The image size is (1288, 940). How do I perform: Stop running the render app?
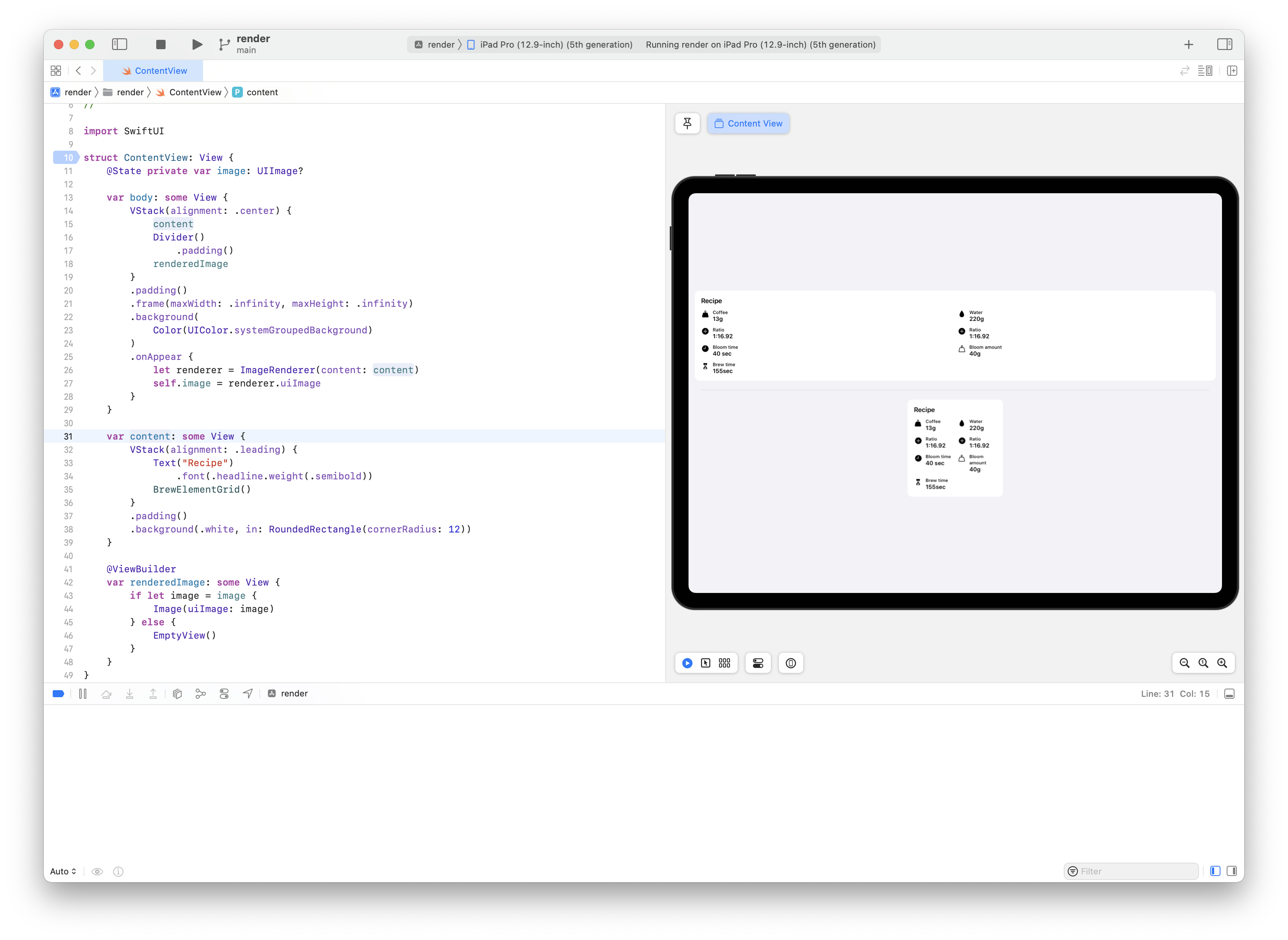[161, 44]
